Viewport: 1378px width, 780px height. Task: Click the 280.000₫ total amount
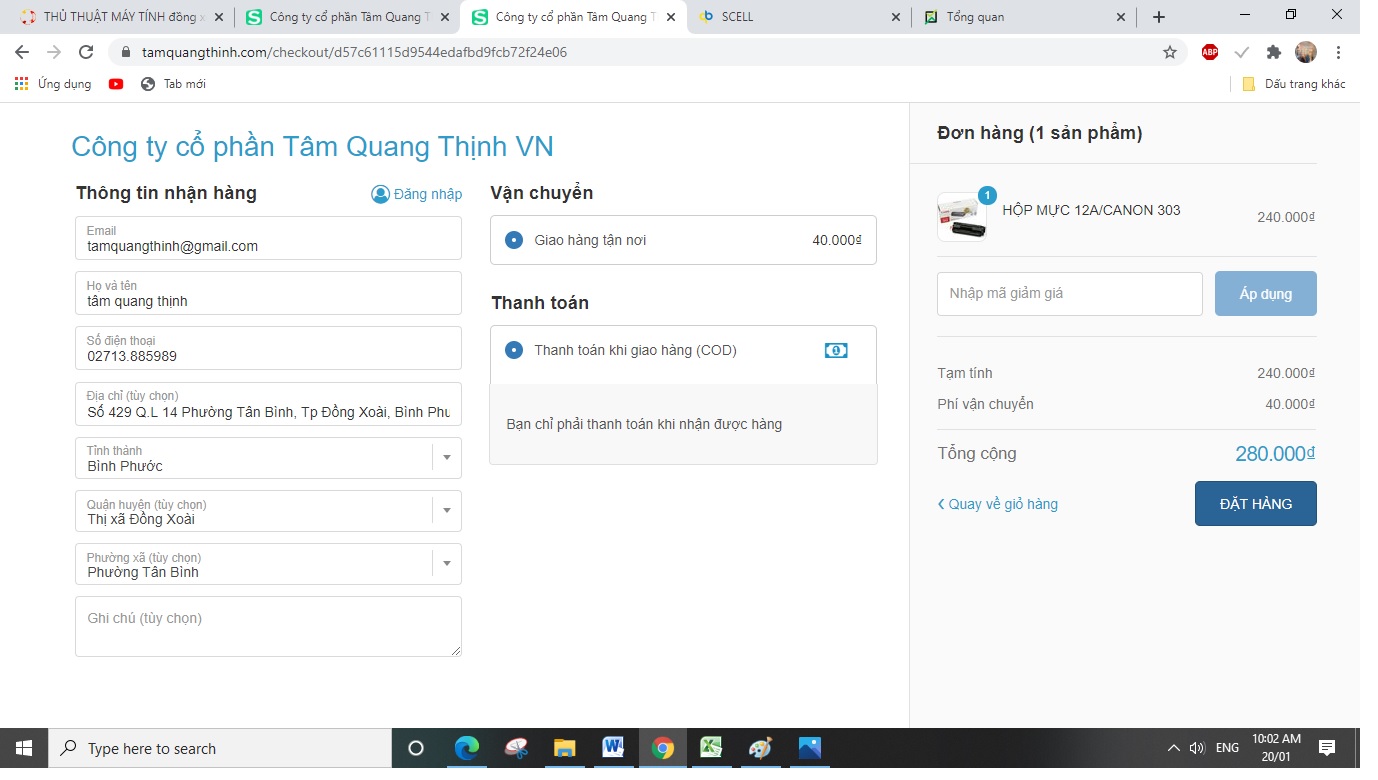point(1275,454)
